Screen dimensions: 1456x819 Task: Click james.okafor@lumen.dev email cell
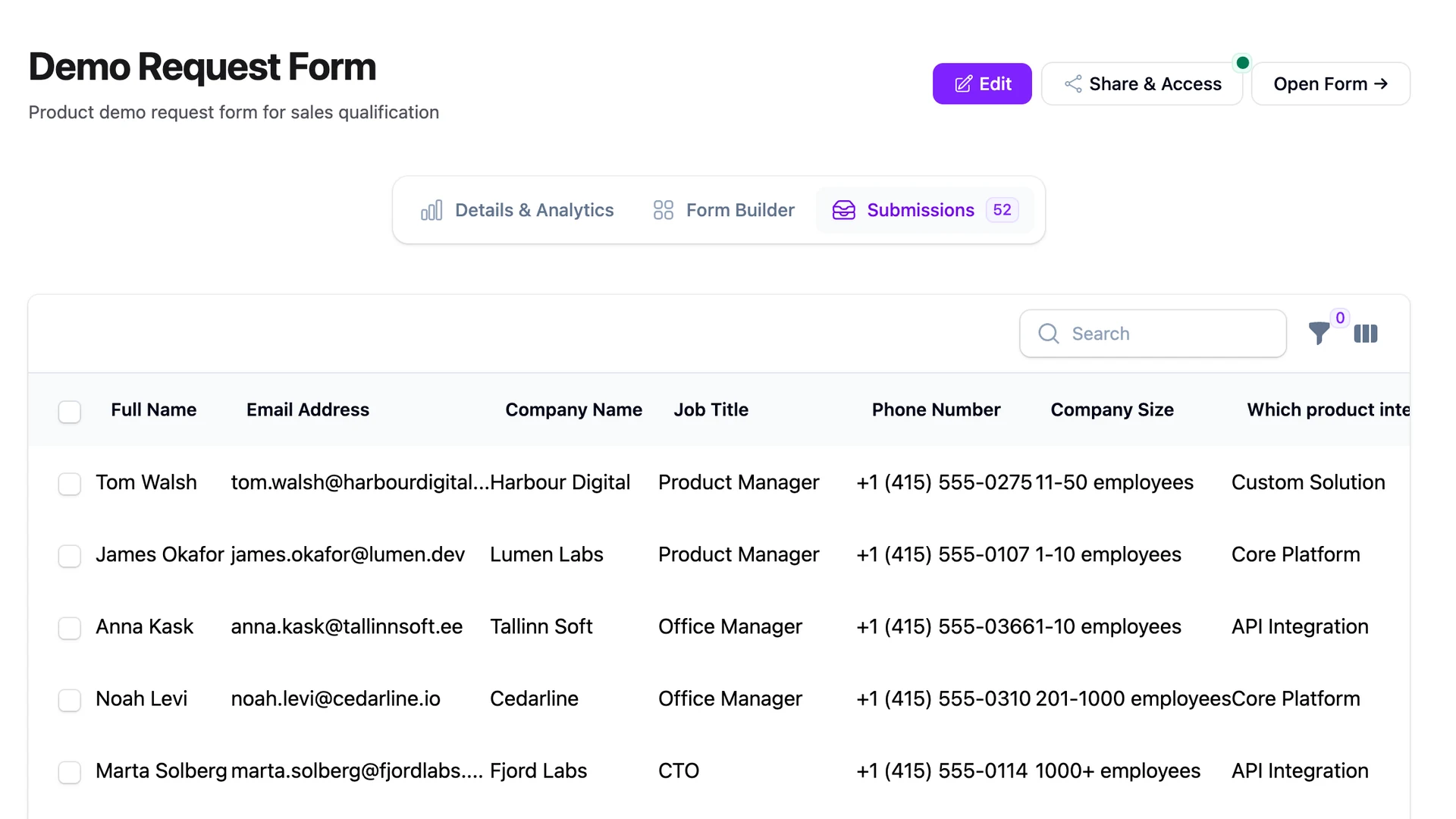[348, 554]
